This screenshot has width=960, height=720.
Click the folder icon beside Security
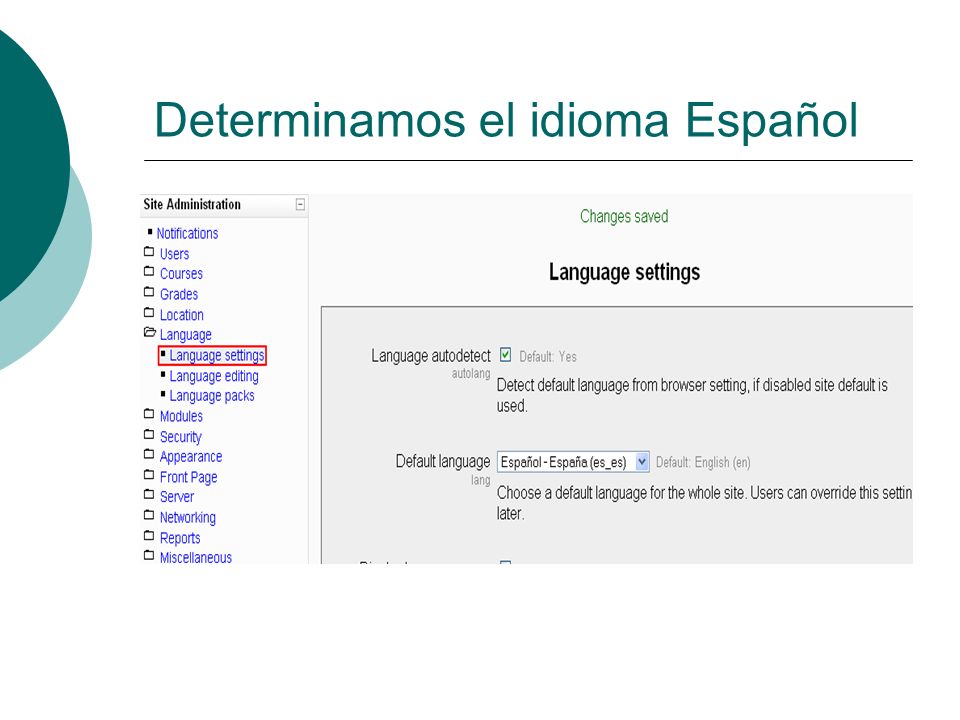tap(149, 435)
